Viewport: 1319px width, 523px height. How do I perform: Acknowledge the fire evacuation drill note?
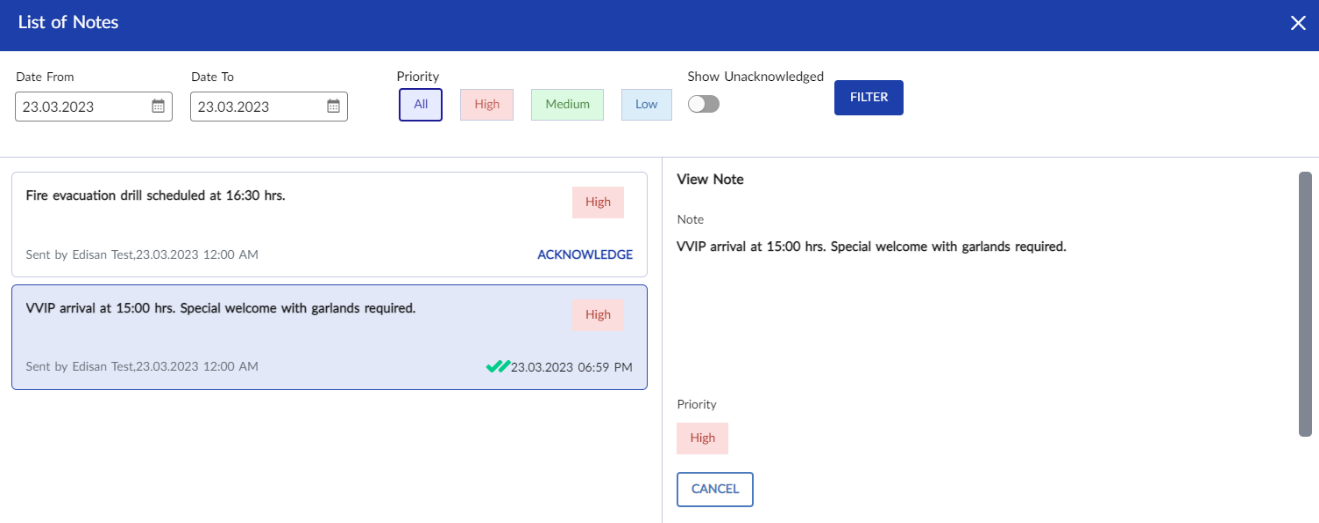pos(585,255)
